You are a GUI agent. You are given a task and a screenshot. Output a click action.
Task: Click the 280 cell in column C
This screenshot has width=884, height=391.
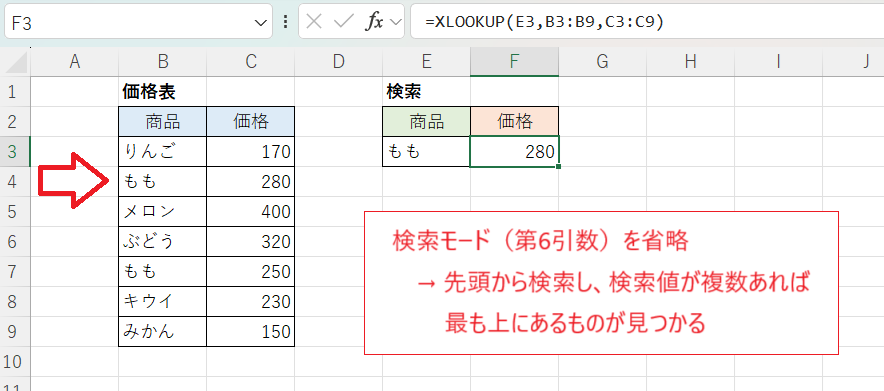(251, 181)
